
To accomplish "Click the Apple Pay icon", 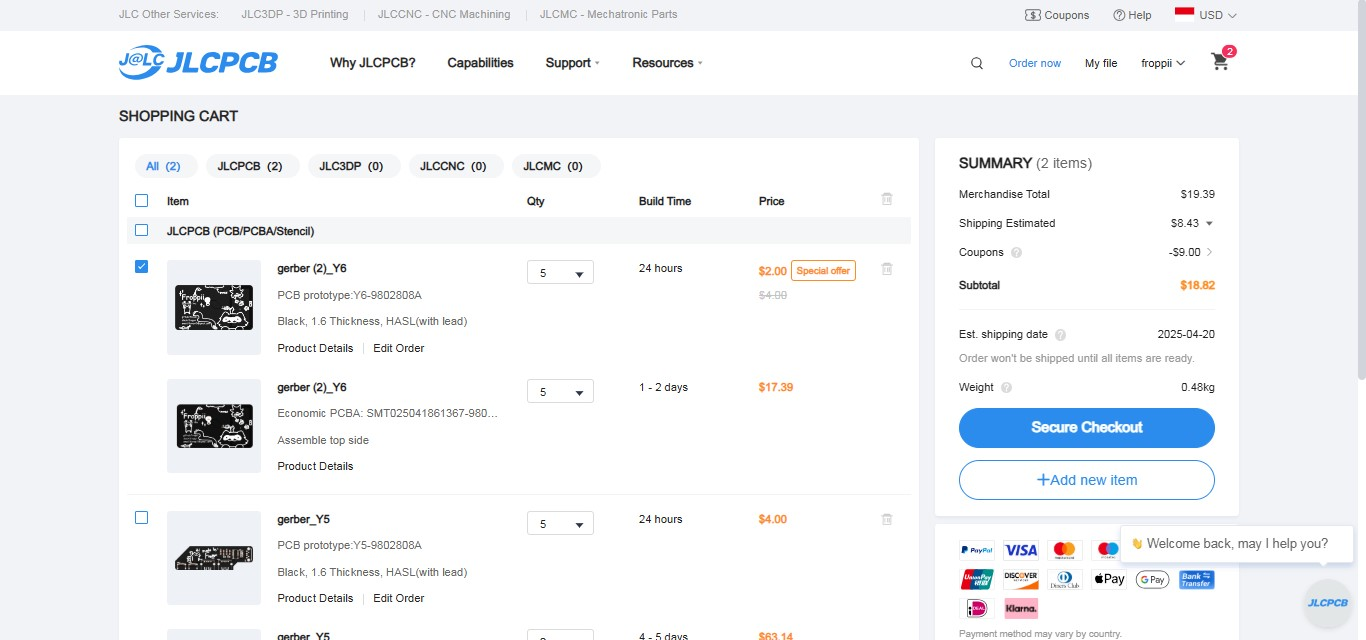I will pos(1109,579).
